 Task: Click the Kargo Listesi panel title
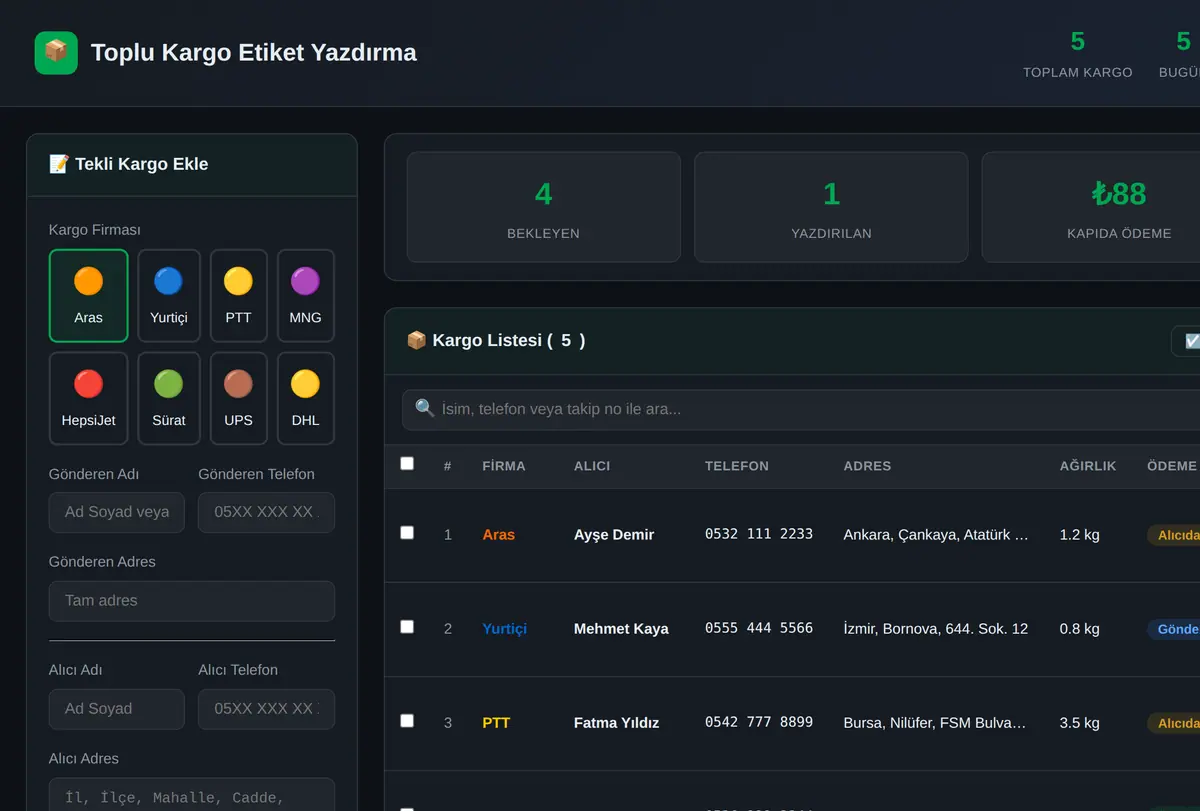point(496,340)
